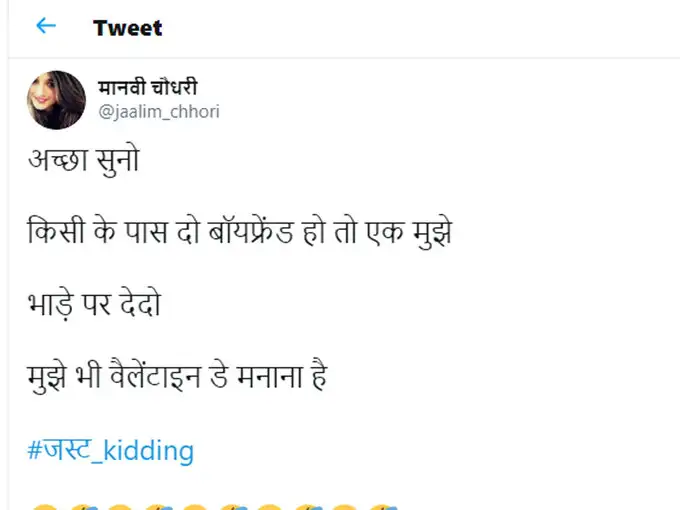
Task: Select the third emoji in the emoji row
Action: (x=119, y=505)
